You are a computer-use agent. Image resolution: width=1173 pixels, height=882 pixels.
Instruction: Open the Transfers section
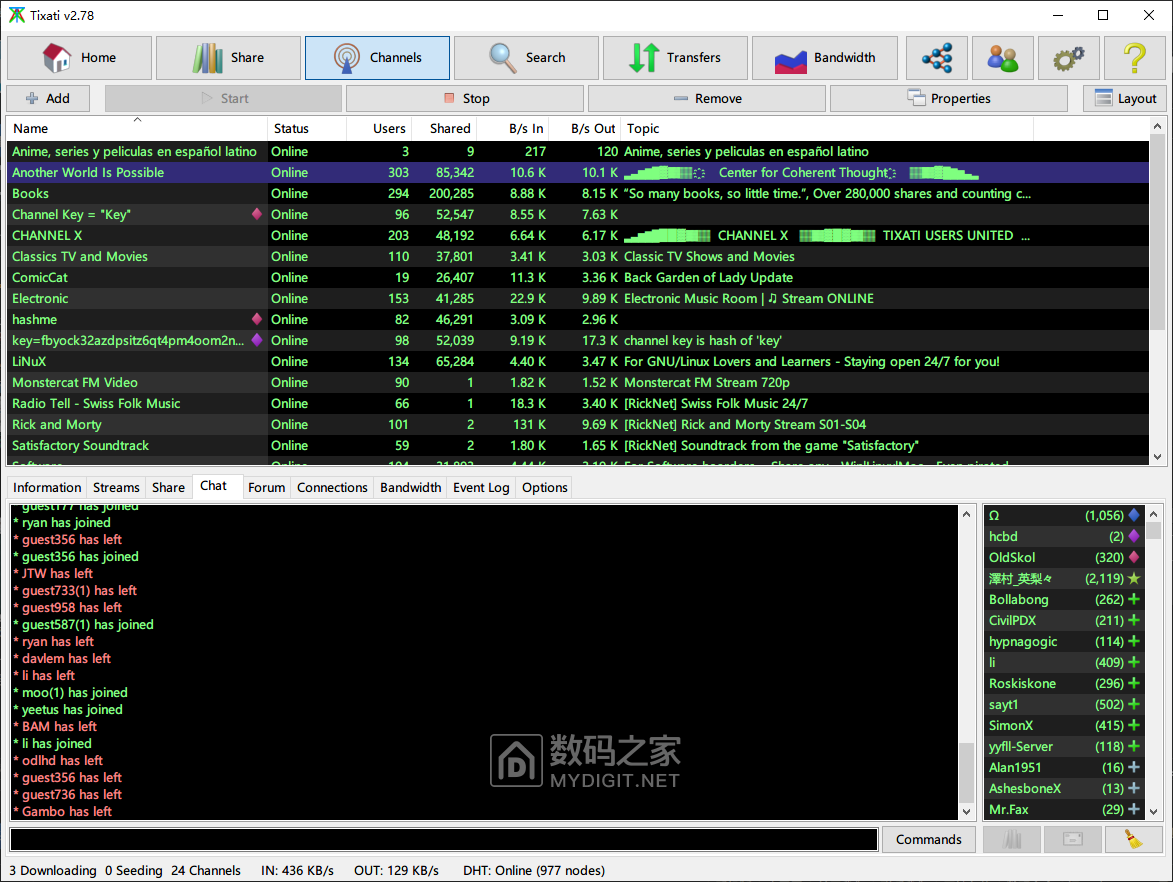tap(675, 58)
